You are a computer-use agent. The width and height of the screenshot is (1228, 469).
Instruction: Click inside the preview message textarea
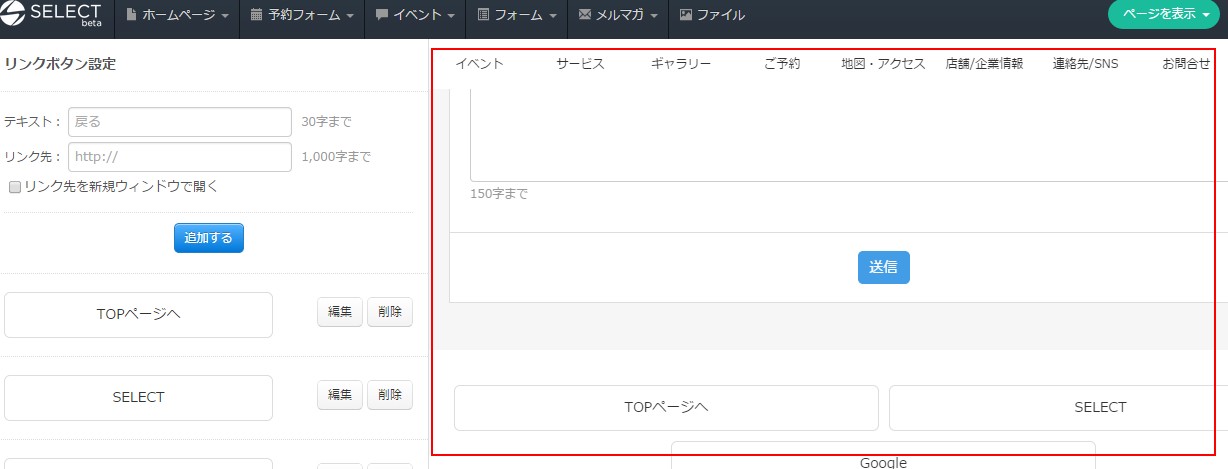coord(848,135)
